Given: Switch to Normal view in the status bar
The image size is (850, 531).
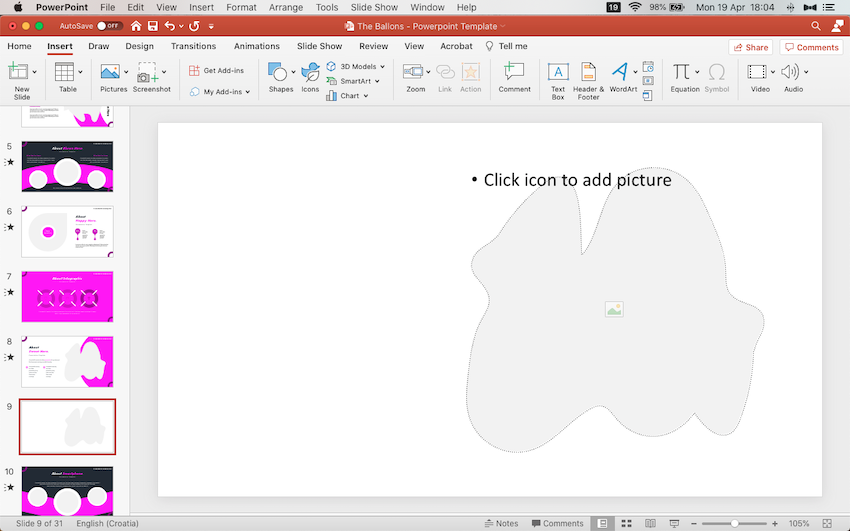Looking at the screenshot, I should (x=603, y=523).
